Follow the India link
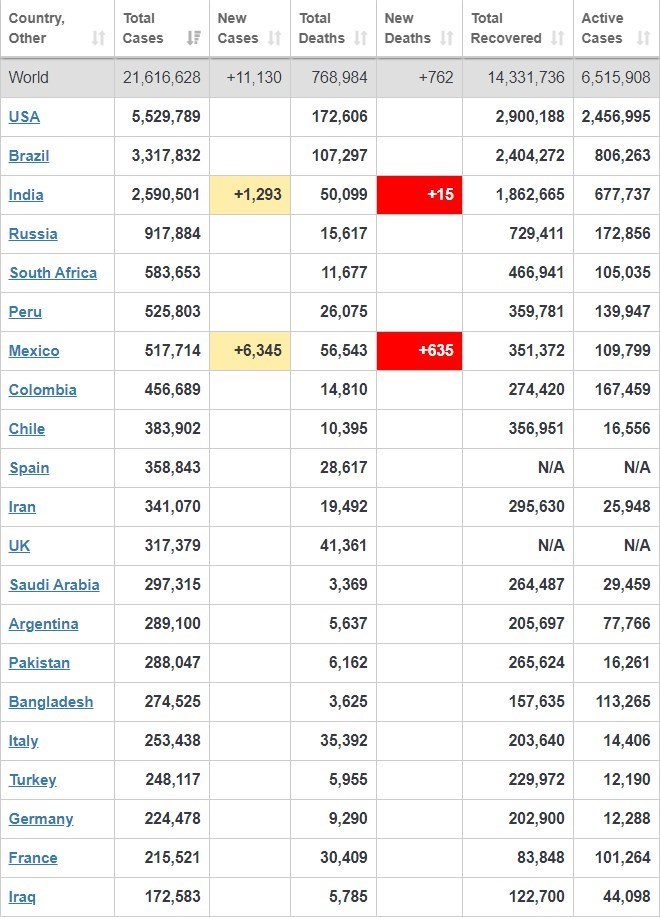Viewport: 660px width, 917px height. pos(26,195)
